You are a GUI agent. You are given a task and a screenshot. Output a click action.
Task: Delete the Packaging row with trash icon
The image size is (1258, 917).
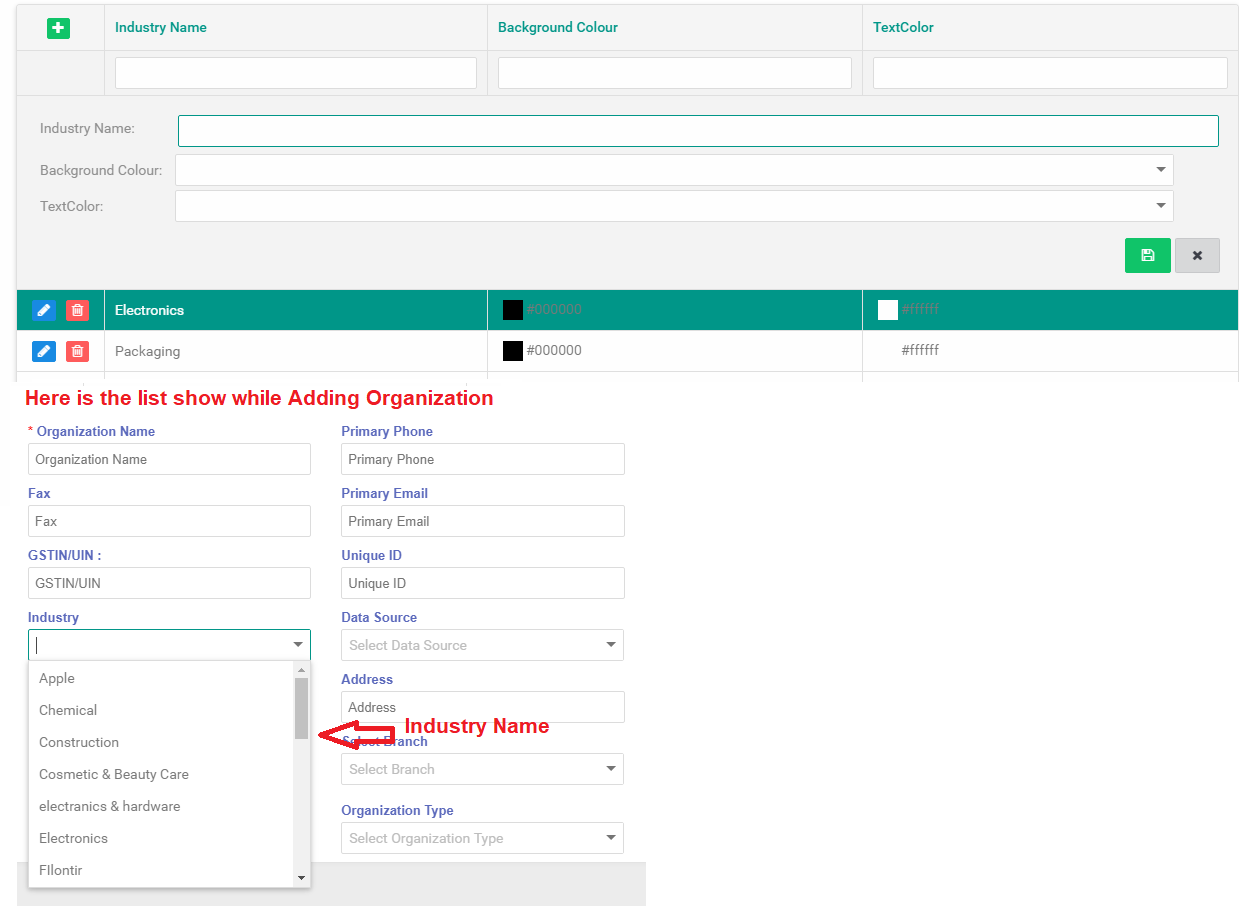[x=77, y=351]
